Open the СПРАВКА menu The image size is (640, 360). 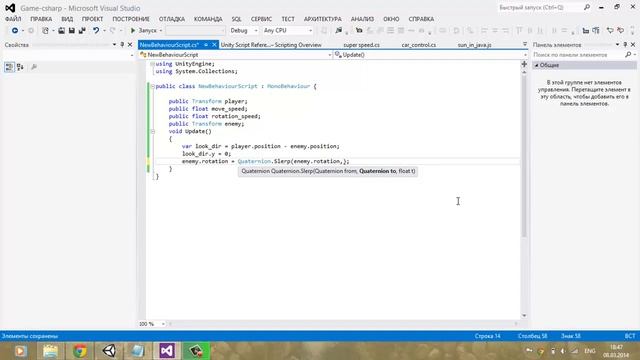(x=421, y=19)
